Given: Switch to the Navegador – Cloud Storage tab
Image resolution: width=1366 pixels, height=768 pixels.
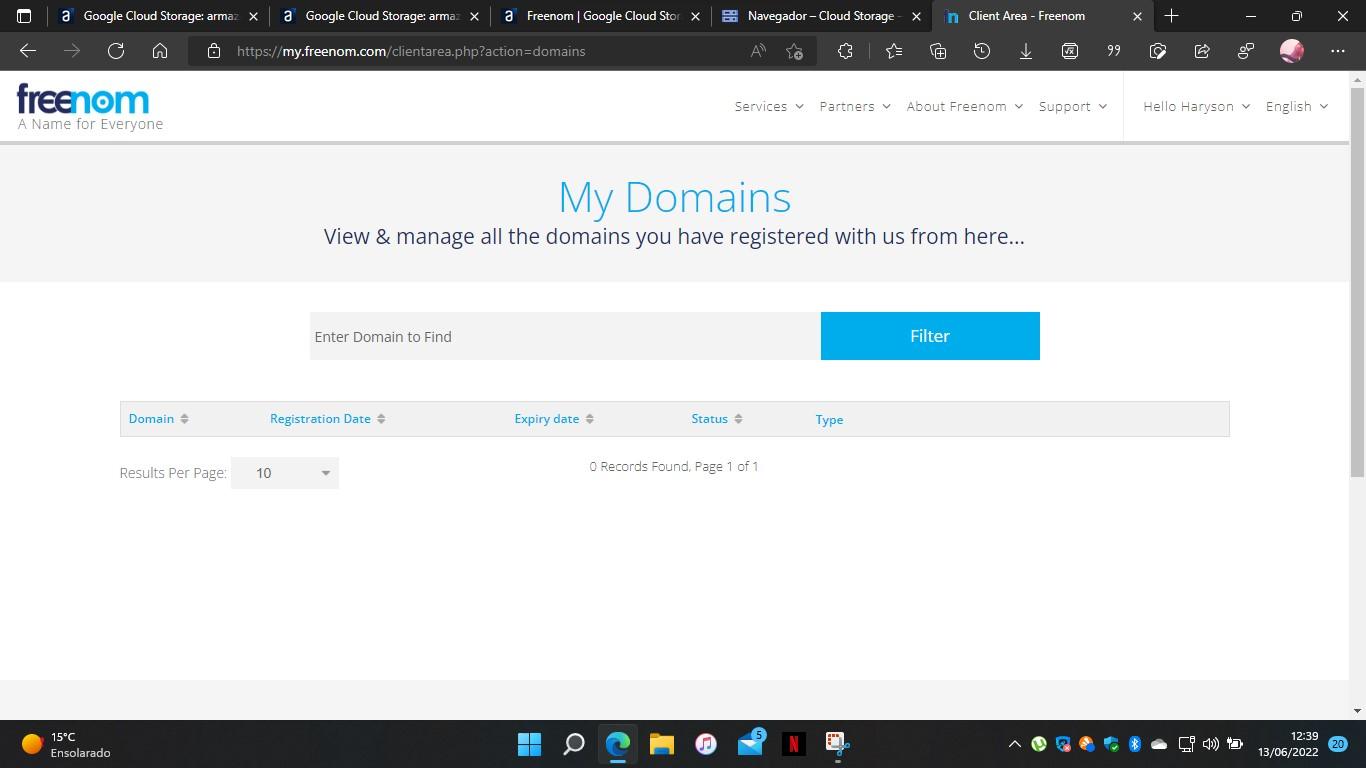Looking at the screenshot, I should [x=822, y=16].
